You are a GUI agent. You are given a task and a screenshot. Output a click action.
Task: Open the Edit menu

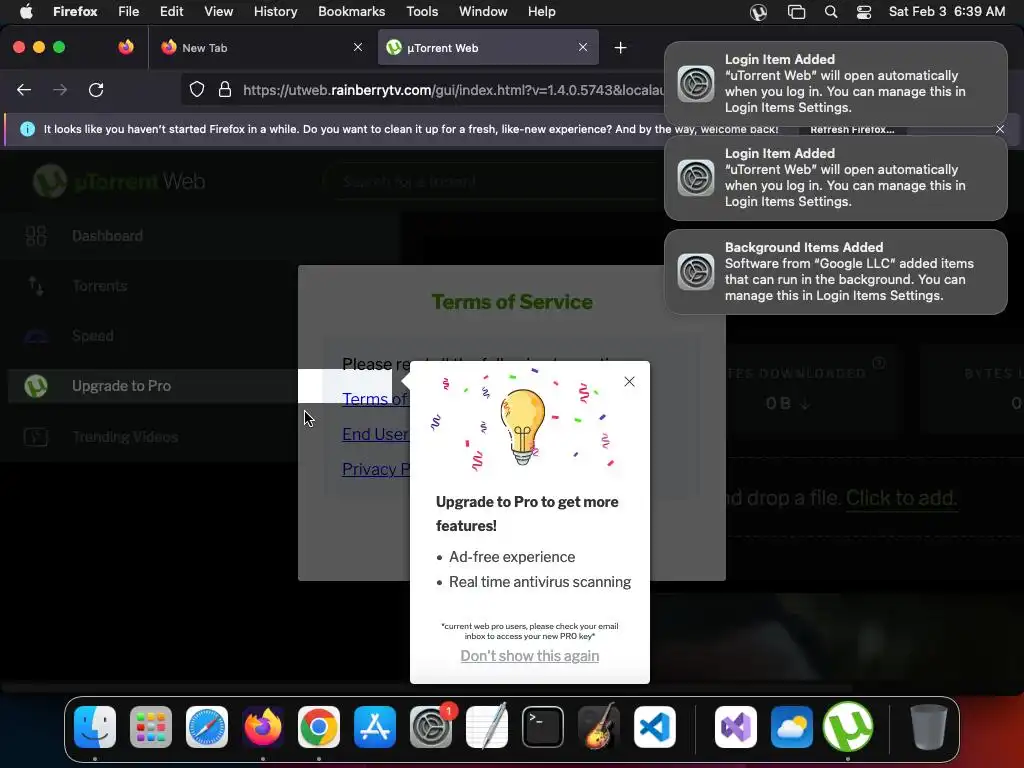172,12
